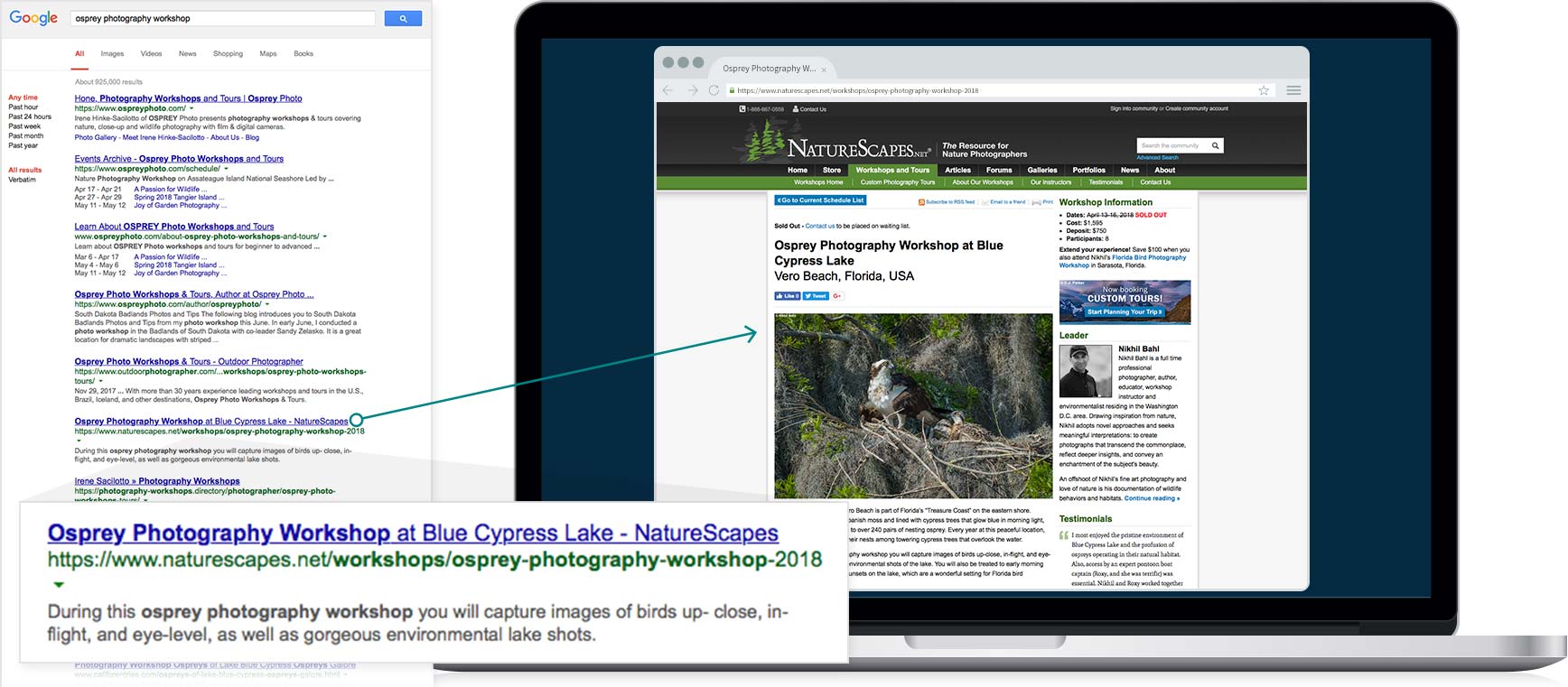Bookmark the page with the star icon
Viewport: 1568px width, 687px height.
coord(1264,90)
